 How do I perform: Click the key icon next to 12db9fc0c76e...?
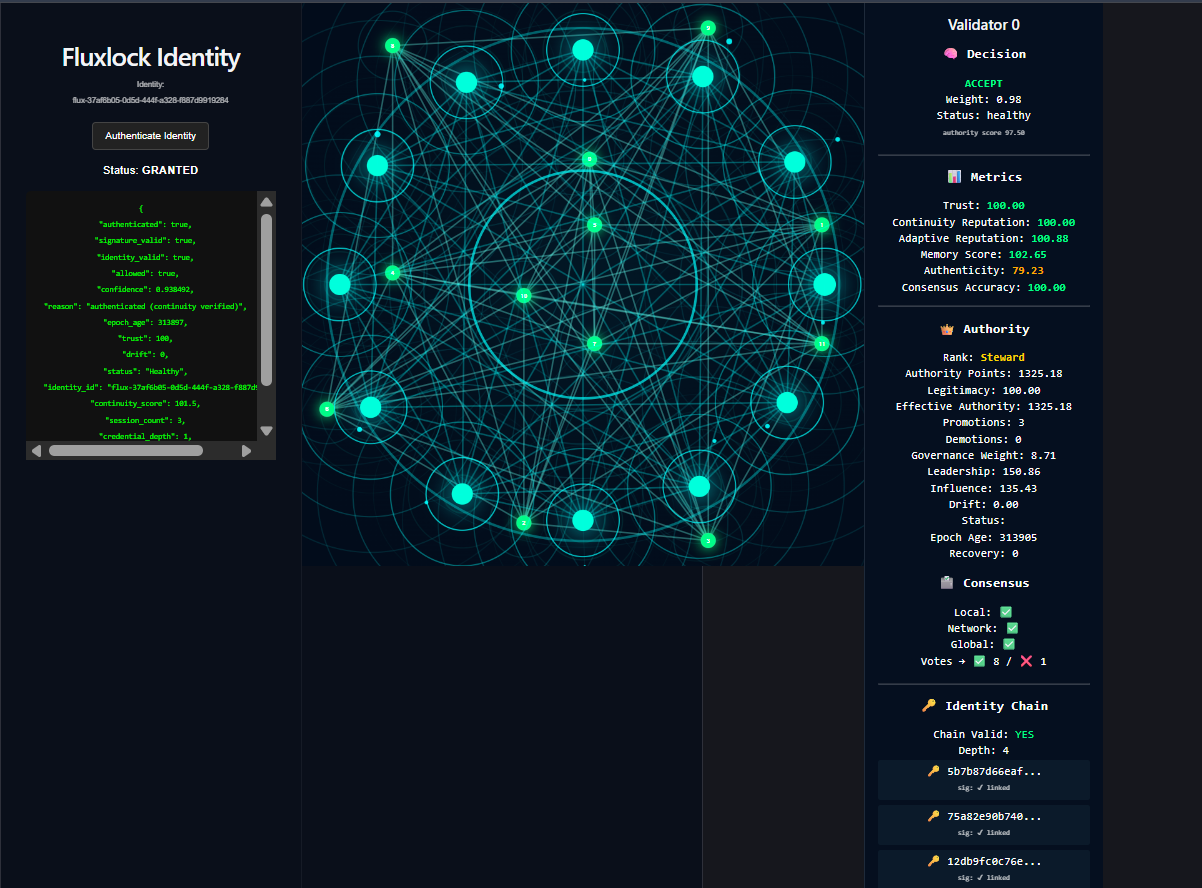(933, 861)
